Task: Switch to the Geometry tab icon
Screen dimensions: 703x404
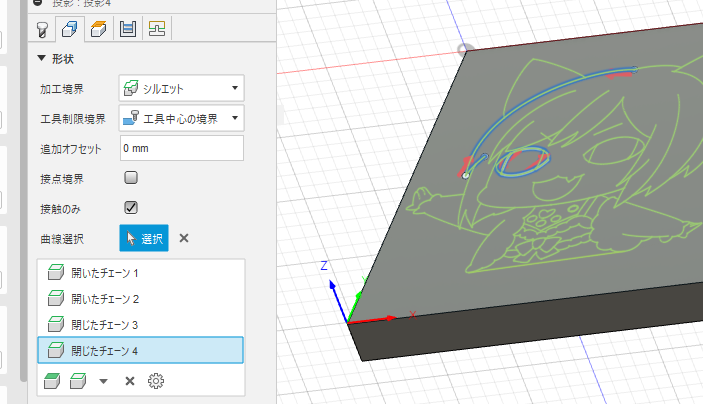Action: [69, 30]
